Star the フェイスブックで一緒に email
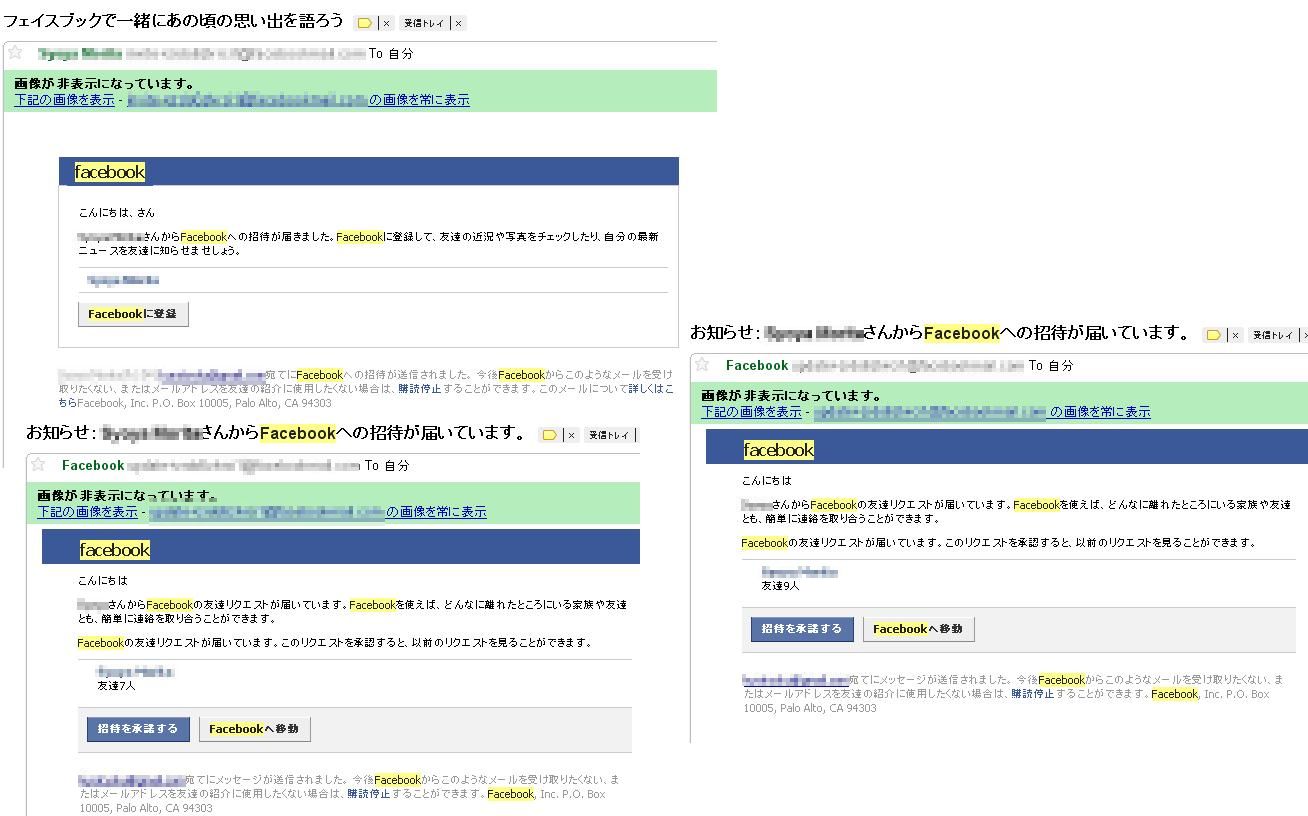Screen dimensions: 1308x816 click(15, 52)
